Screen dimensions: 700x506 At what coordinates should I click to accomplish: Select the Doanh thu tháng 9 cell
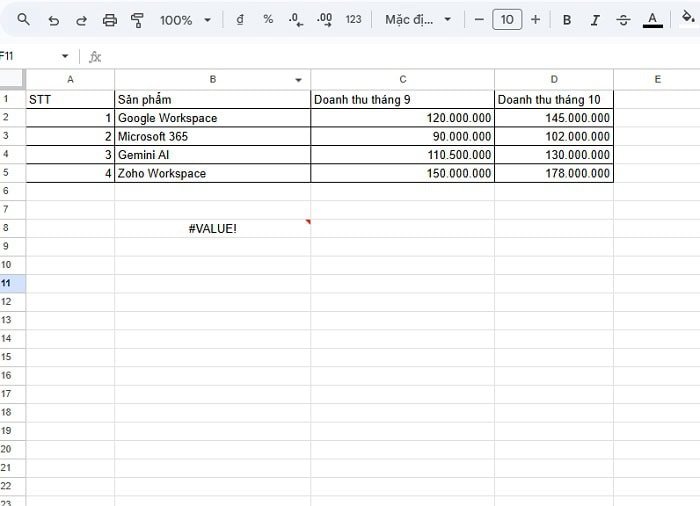tap(403, 99)
